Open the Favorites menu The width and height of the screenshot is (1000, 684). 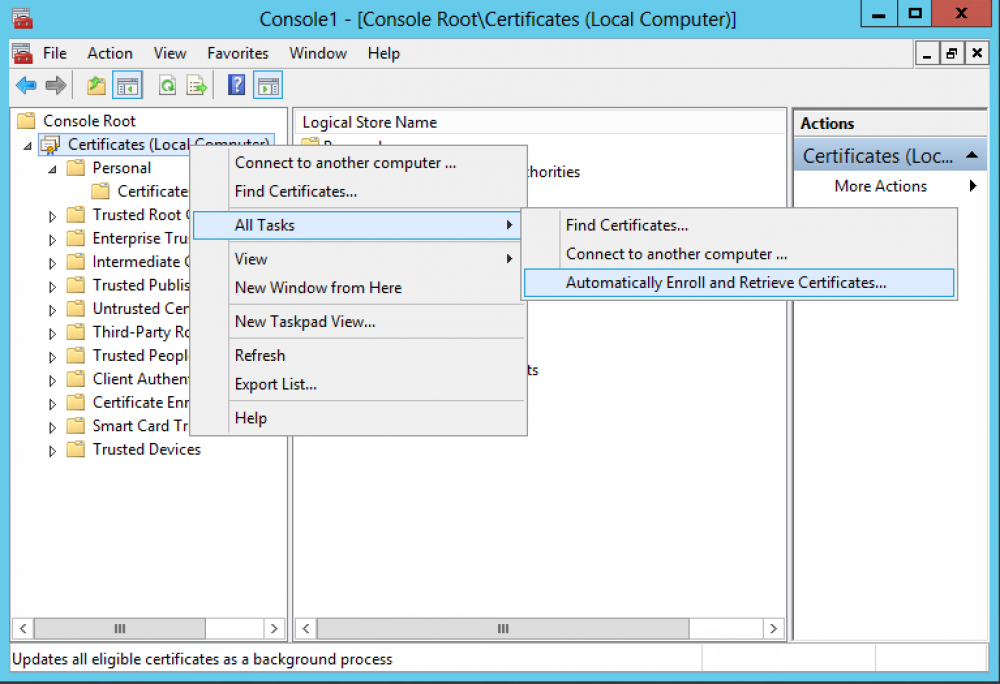pos(237,53)
